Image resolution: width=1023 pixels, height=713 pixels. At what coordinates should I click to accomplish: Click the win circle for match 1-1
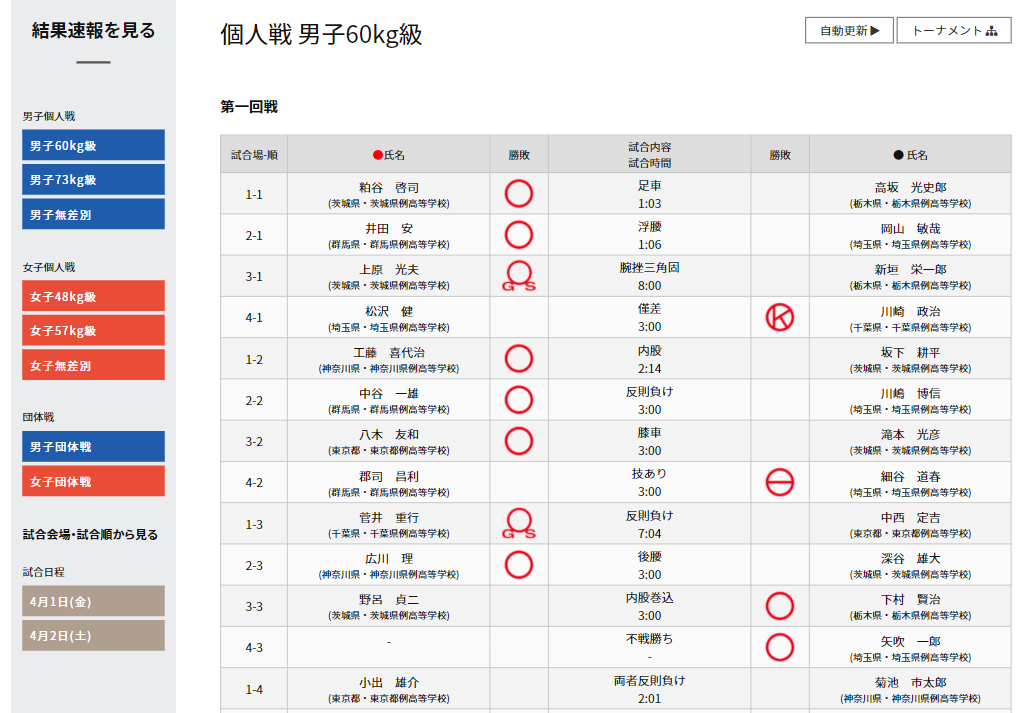[518, 193]
